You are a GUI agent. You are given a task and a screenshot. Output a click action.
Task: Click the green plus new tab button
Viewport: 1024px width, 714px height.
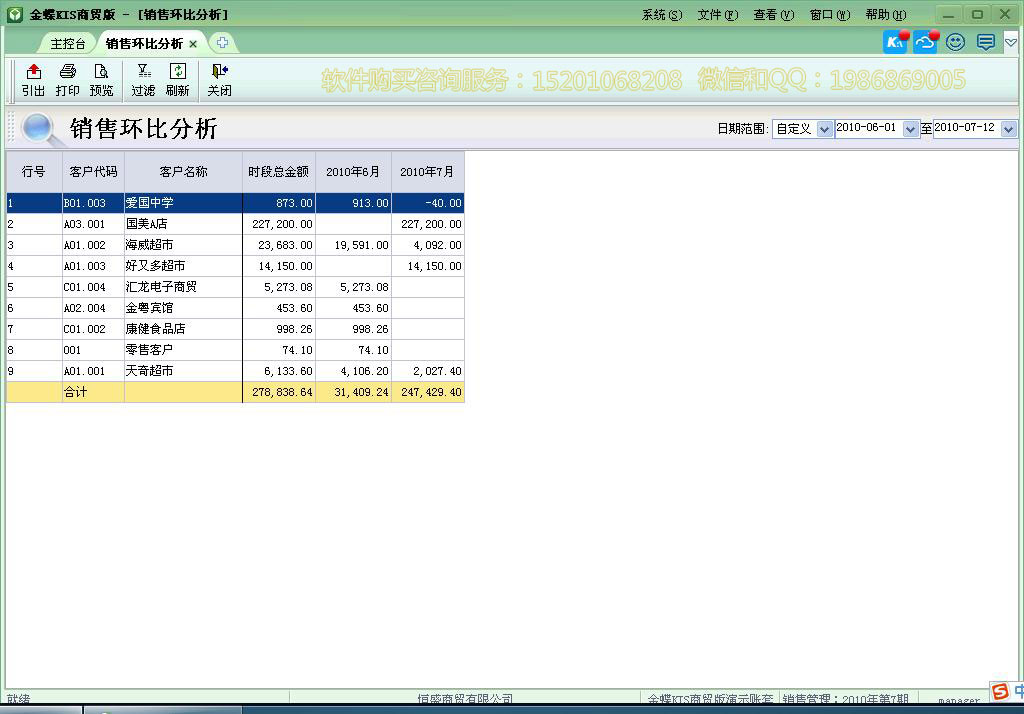(222, 43)
